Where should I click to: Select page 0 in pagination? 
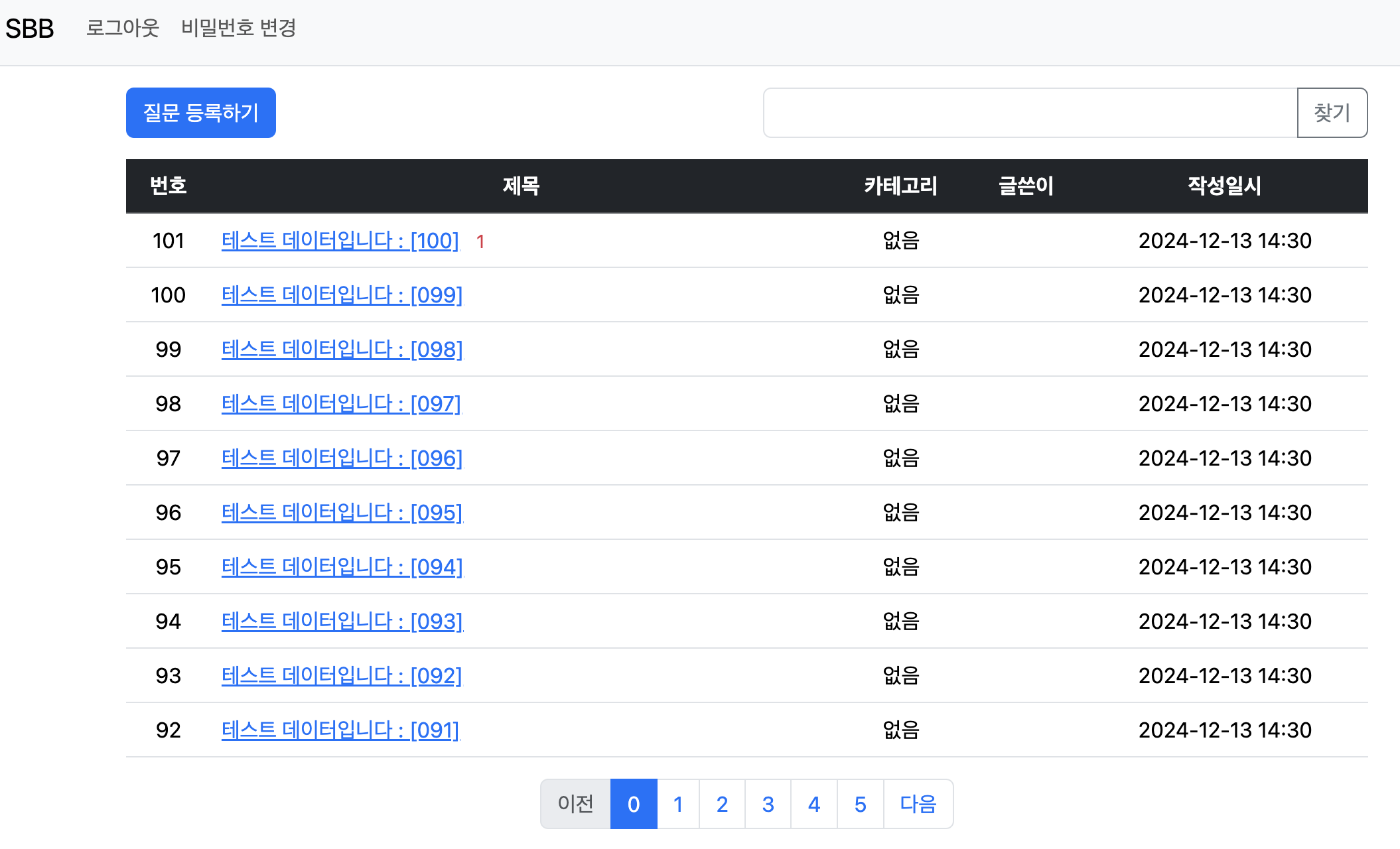634,804
